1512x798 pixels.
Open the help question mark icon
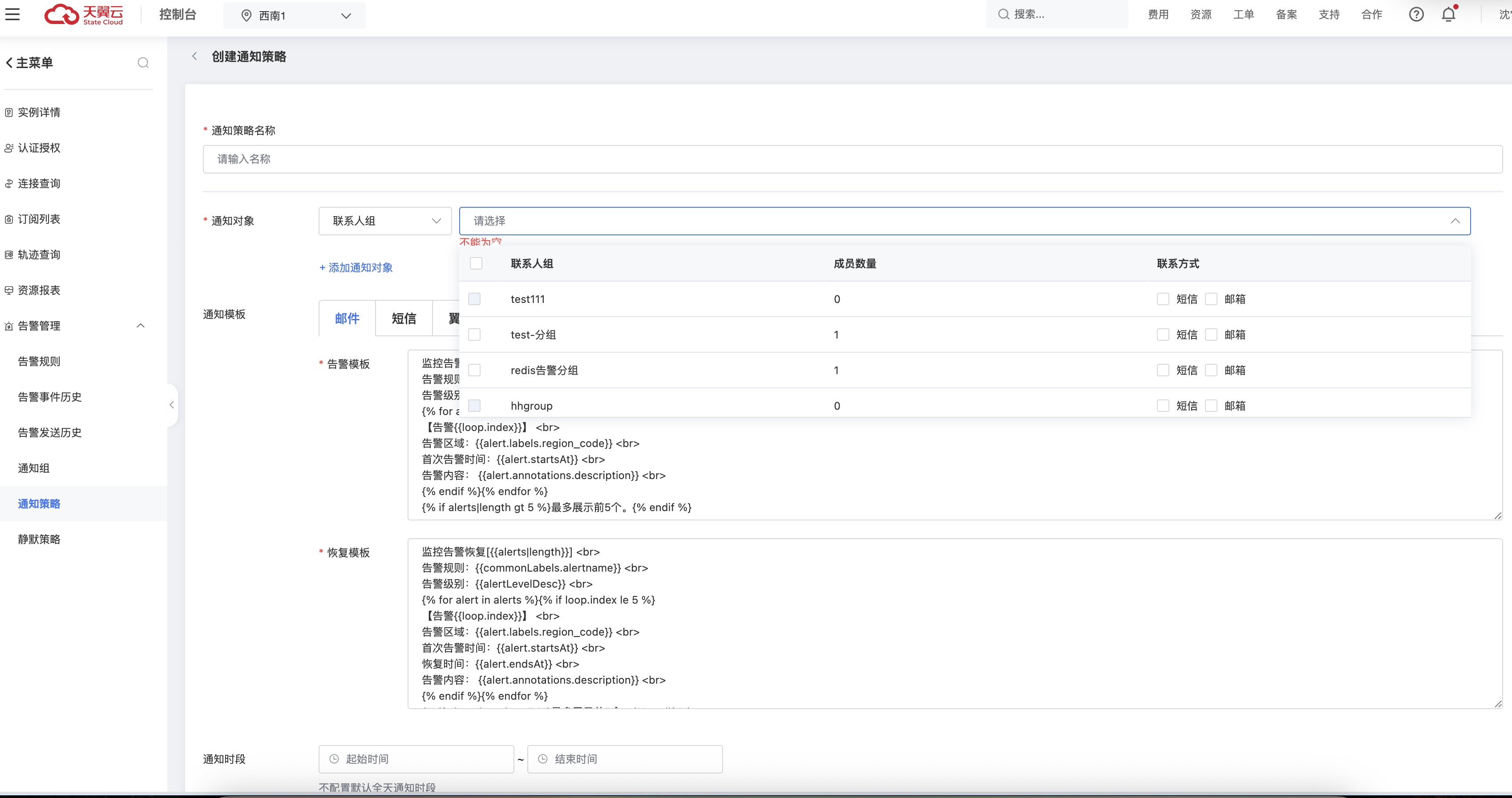[1416, 14]
